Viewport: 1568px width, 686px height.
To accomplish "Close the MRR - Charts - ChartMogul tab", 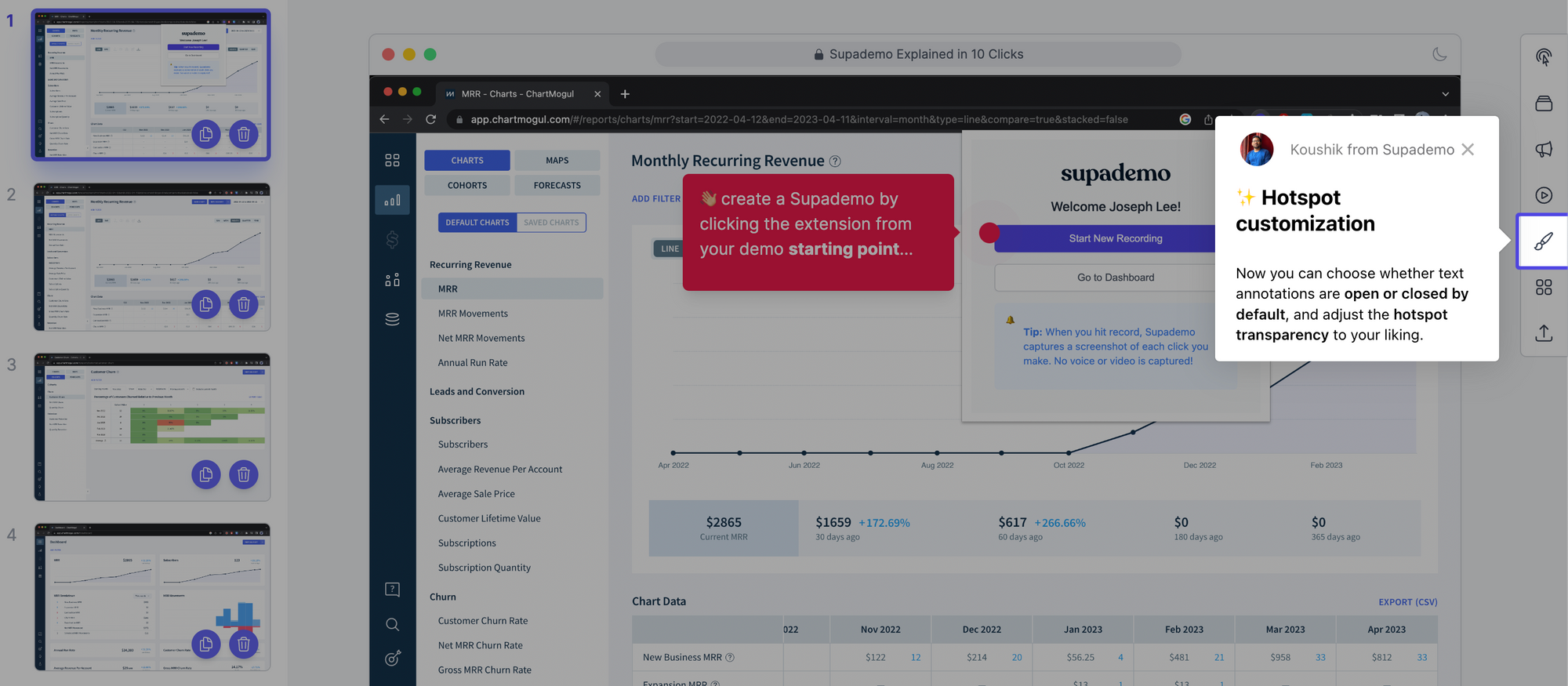I will [597, 94].
